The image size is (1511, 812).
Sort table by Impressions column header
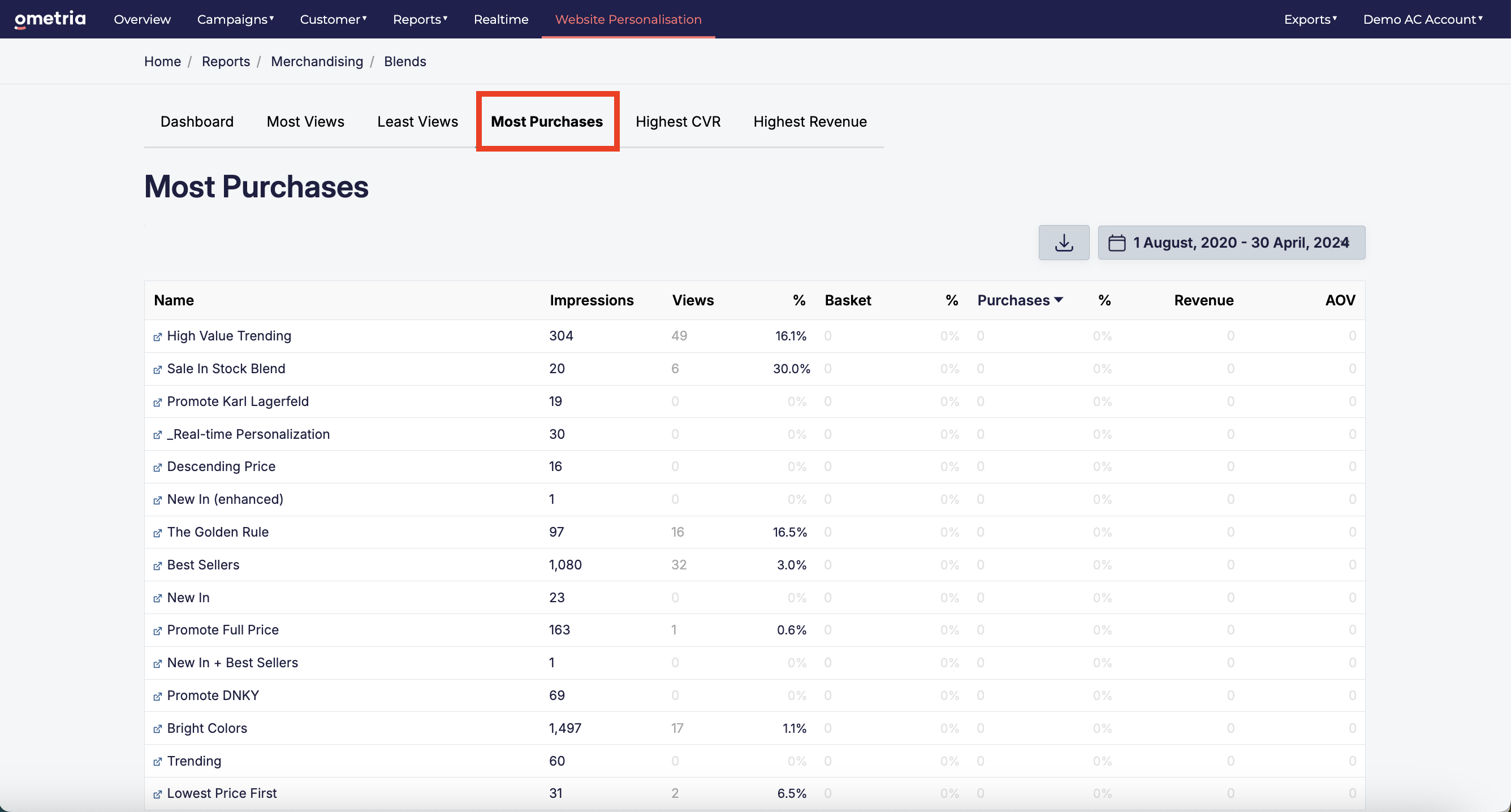coord(592,300)
